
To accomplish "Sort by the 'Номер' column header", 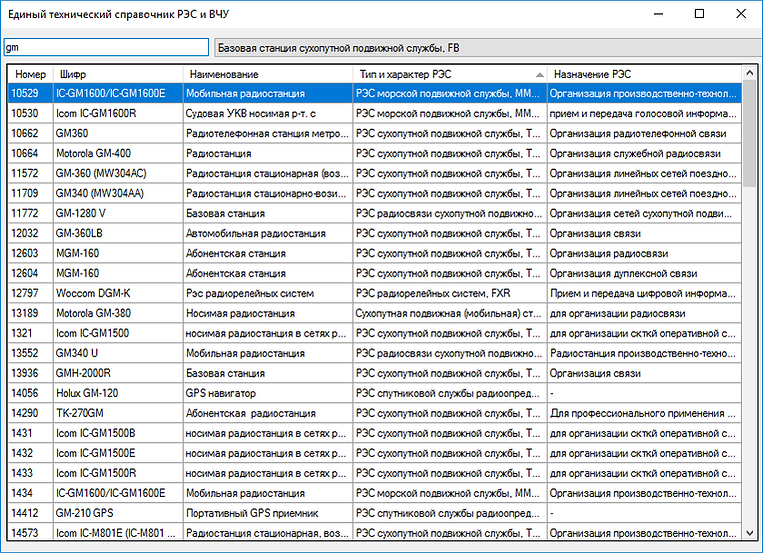I will pos(30,74).
